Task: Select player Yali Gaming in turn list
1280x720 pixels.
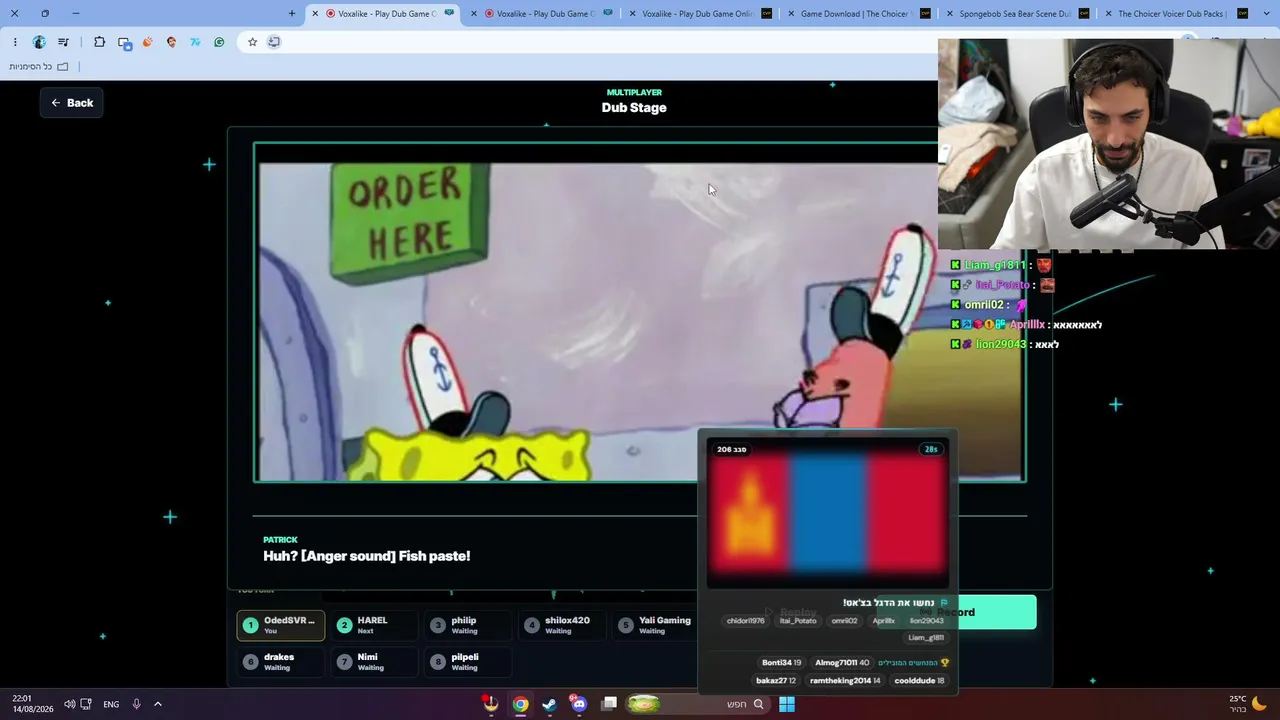Action: point(654,625)
